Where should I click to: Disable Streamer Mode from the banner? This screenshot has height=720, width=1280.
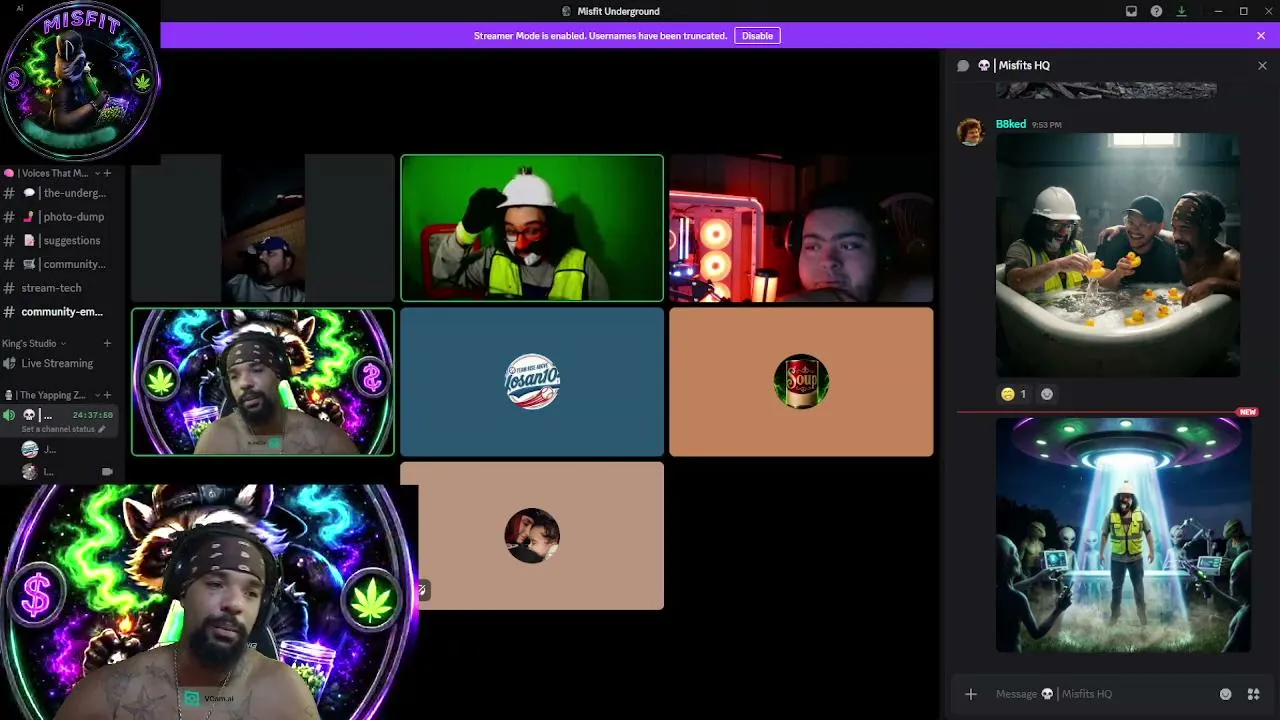click(757, 36)
